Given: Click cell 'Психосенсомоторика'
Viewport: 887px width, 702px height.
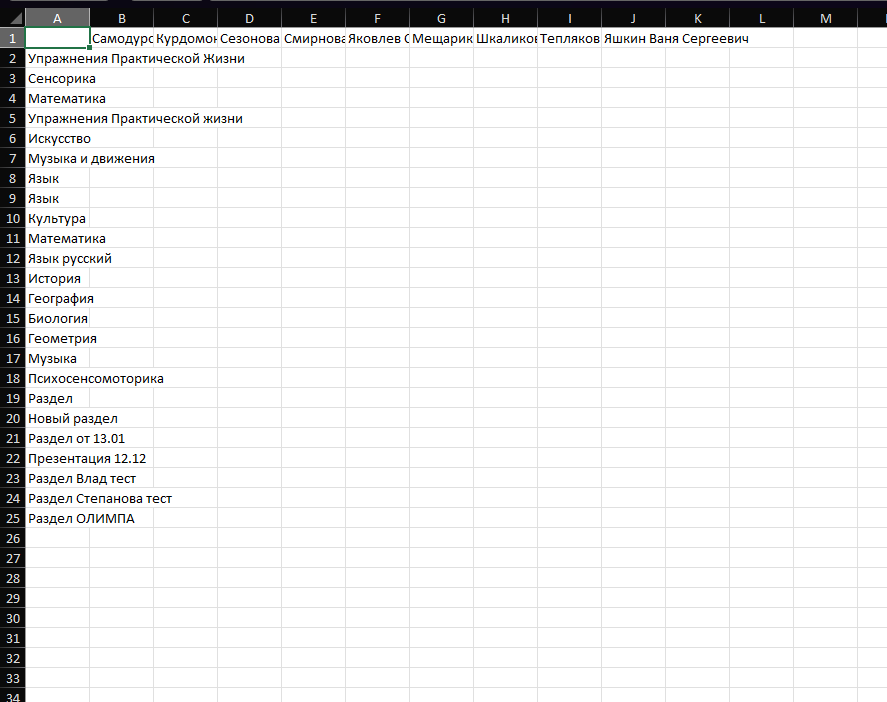Looking at the screenshot, I should point(96,378).
